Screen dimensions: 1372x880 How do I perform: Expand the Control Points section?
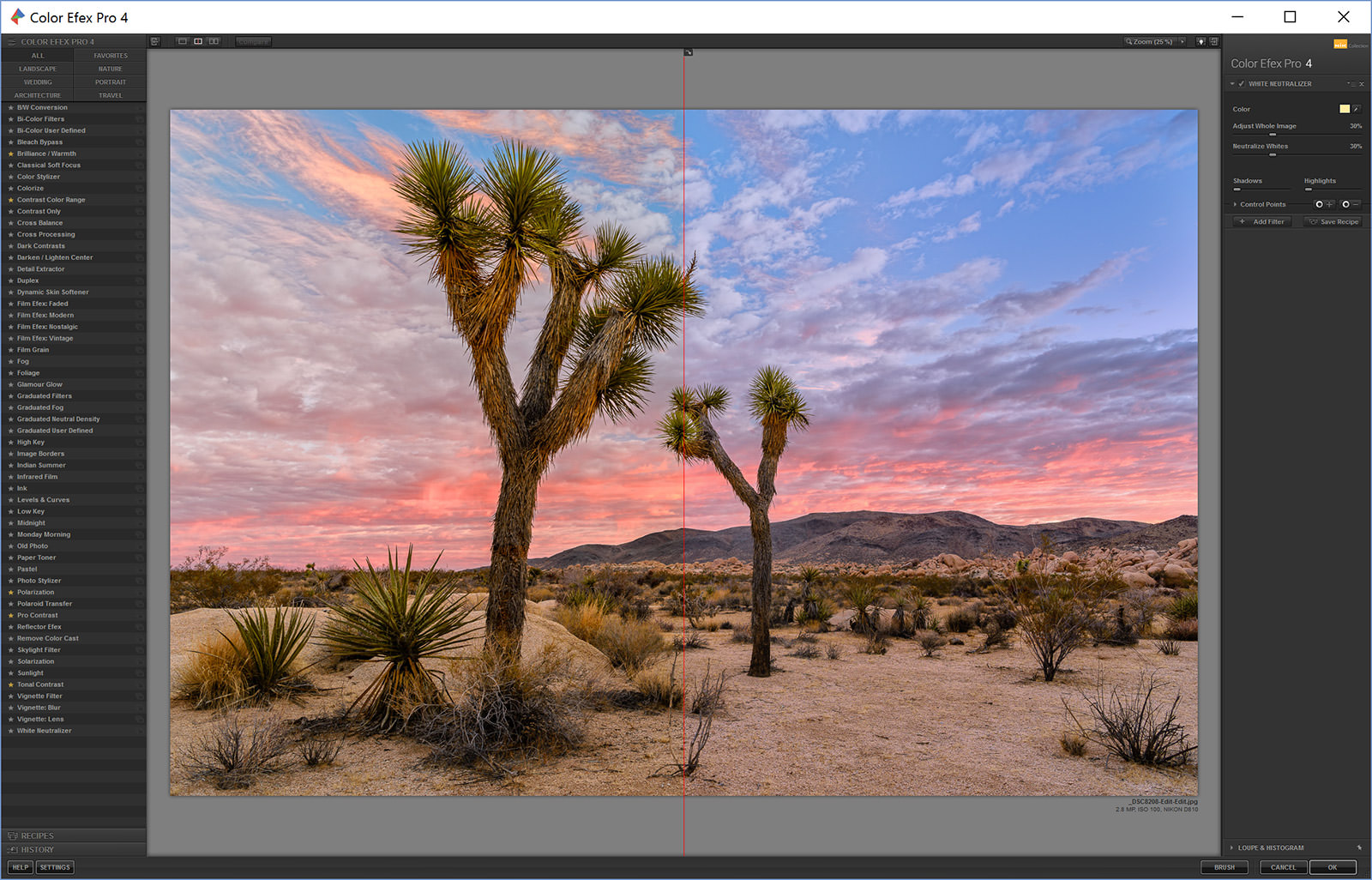(1235, 204)
